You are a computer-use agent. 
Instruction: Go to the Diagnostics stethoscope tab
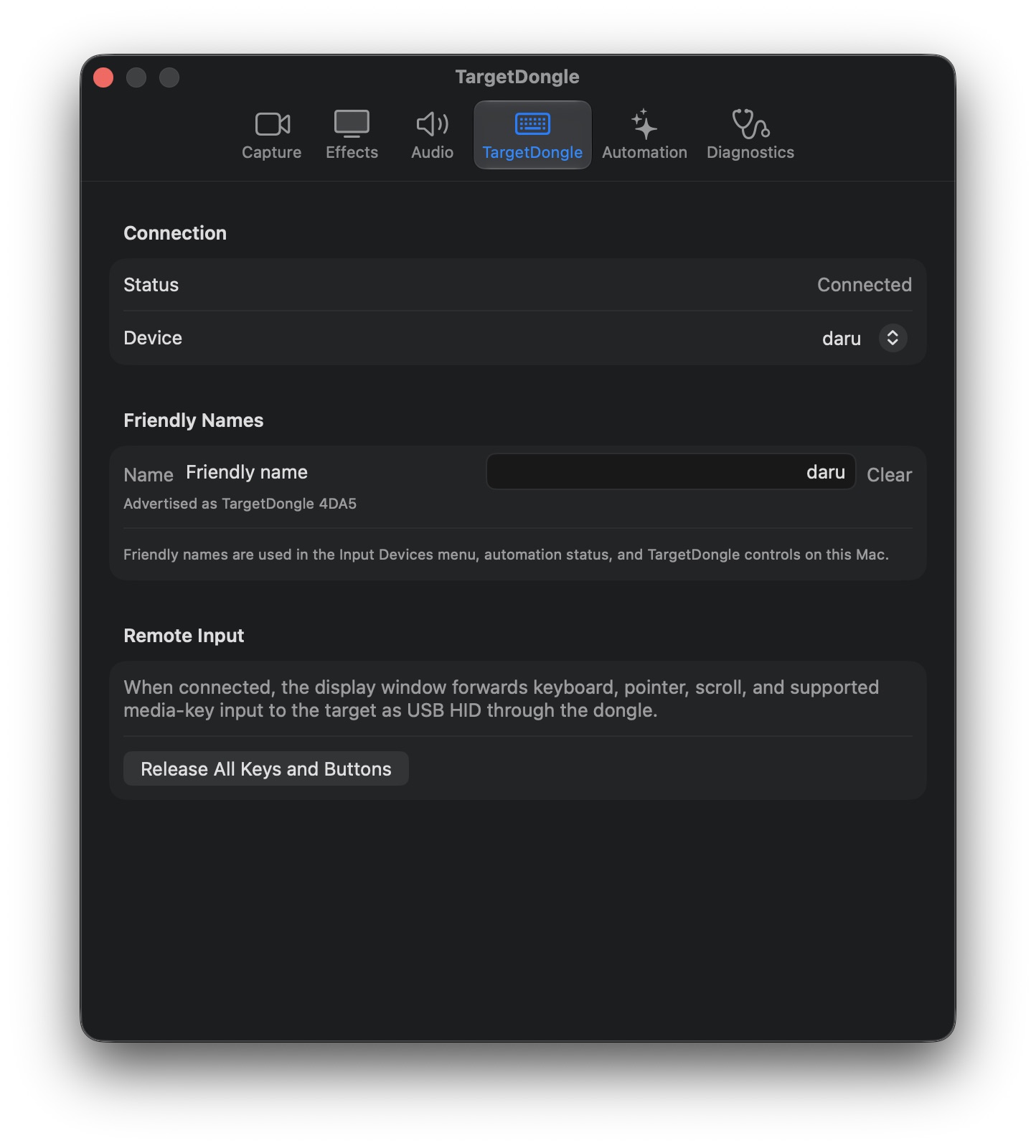point(750,135)
